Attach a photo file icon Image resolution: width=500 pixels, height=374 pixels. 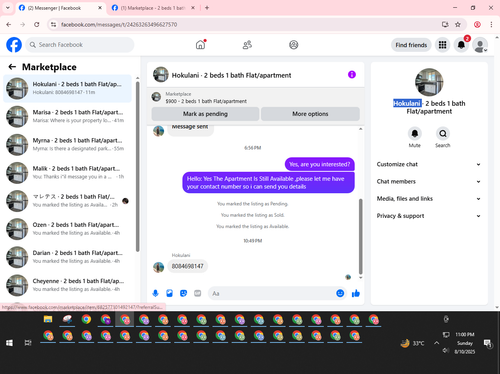[169, 293]
